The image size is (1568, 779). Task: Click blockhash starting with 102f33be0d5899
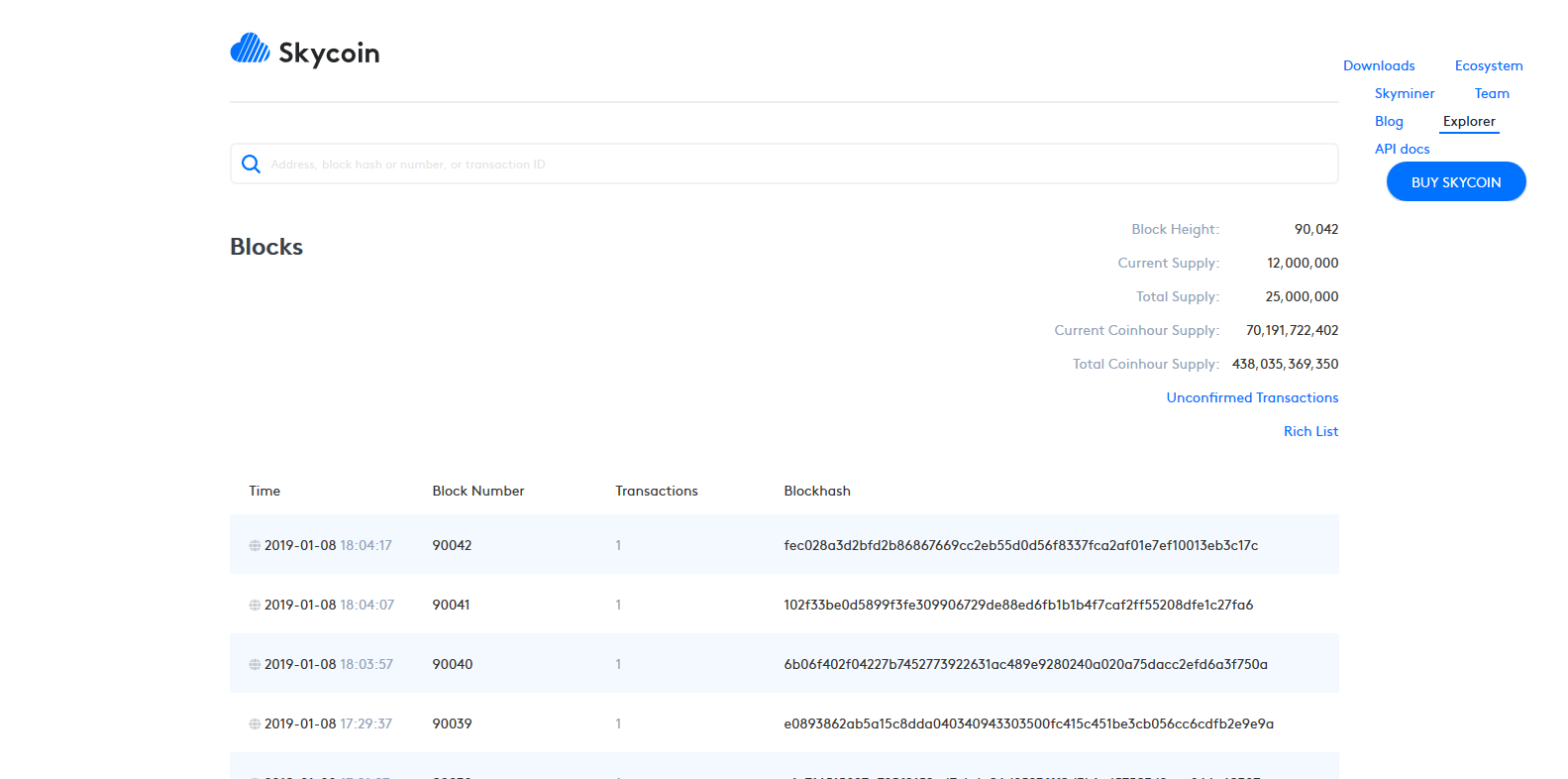pos(1018,605)
